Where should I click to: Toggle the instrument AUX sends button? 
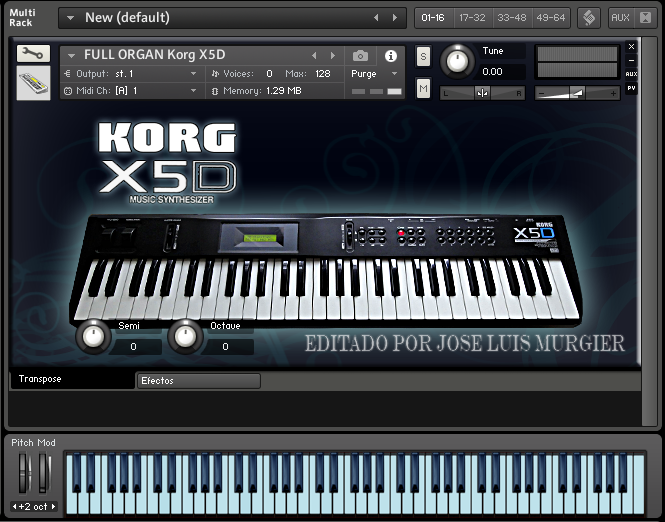[x=631, y=74]
